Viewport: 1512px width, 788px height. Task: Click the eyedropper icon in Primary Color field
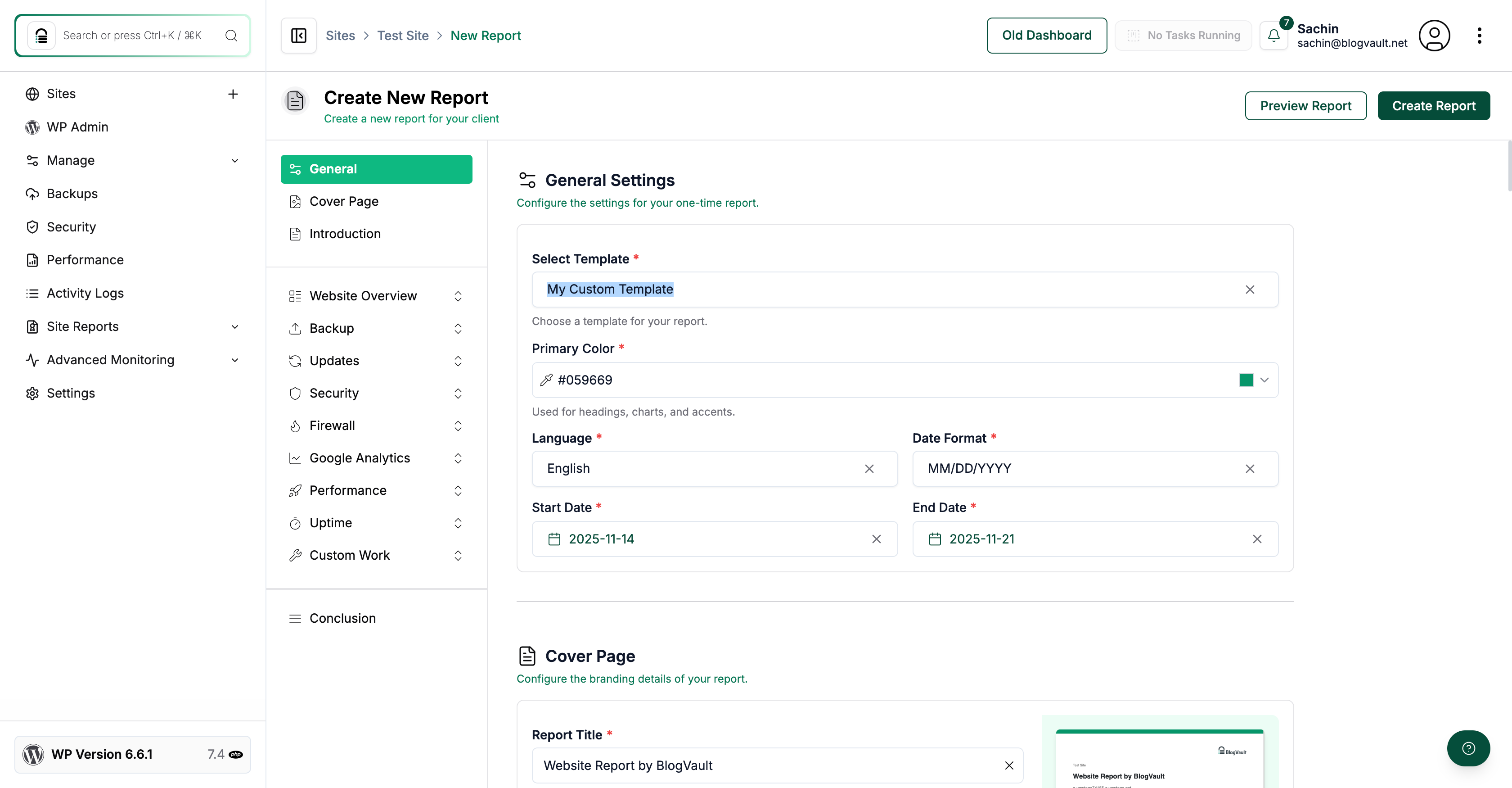546,380
